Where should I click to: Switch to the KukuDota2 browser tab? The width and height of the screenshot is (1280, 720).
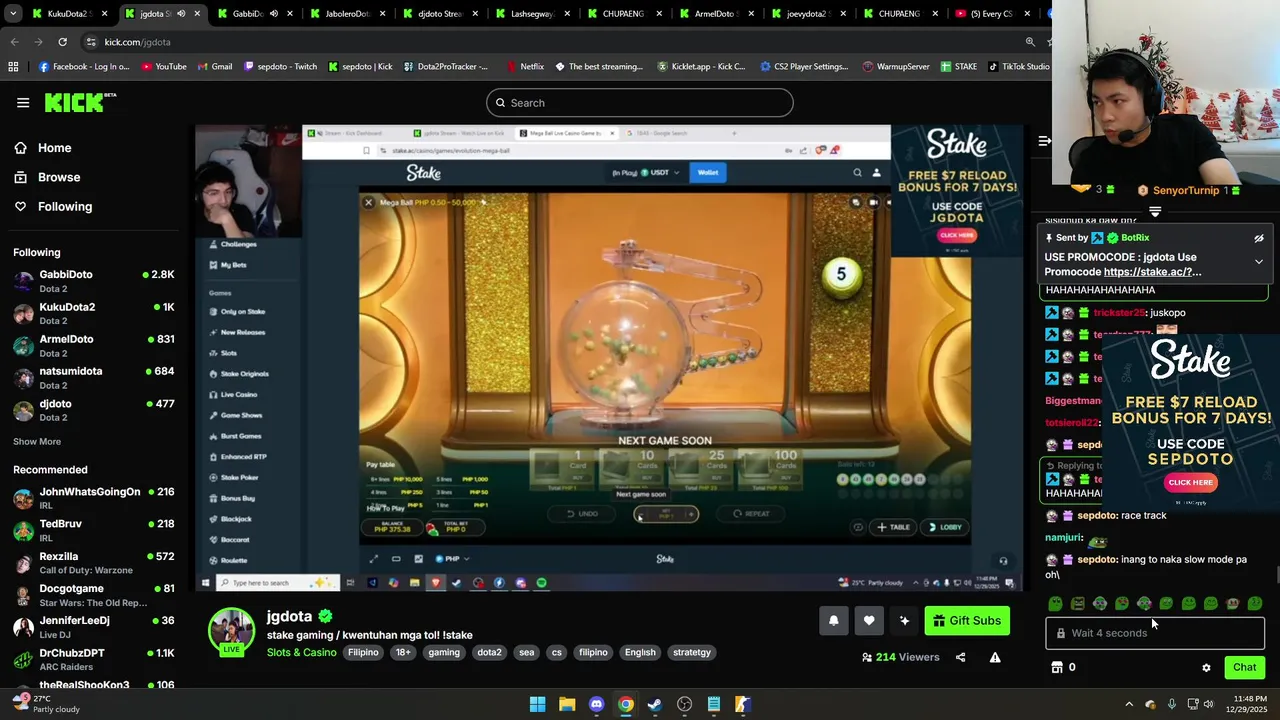click(x=68, y=14)
